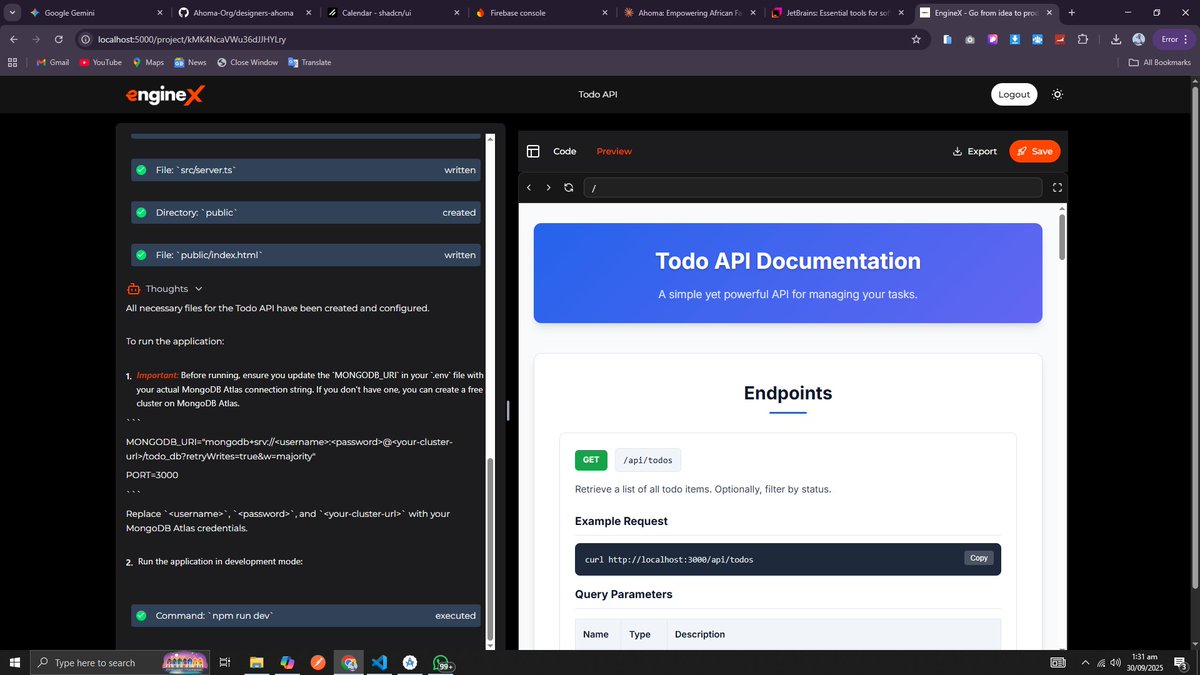1200x675 pixels.
Task: Switch to the Preview tab
Action: [x=614, y=151]
